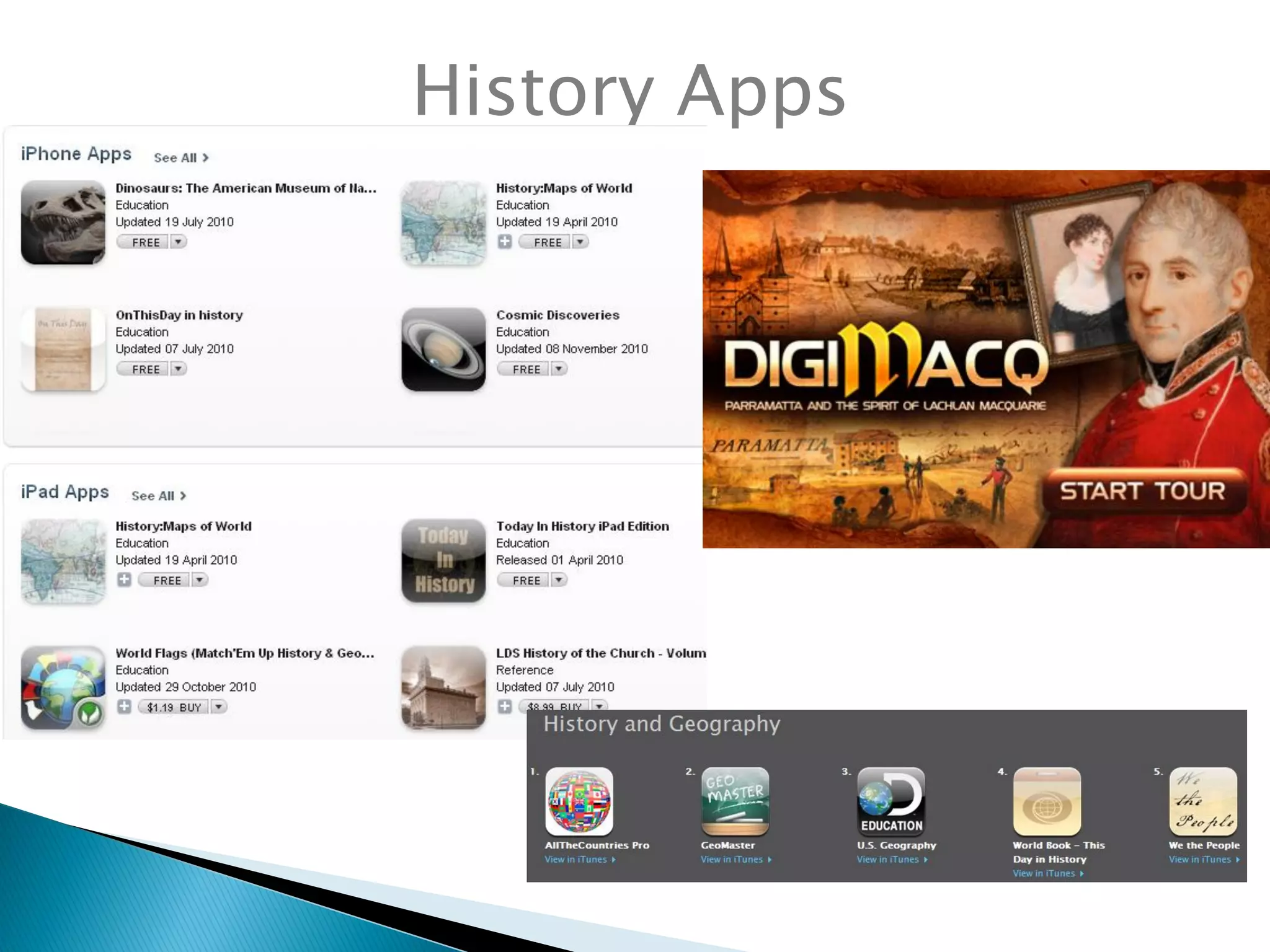Open LDS History of the Church title

tap(601, 653)
